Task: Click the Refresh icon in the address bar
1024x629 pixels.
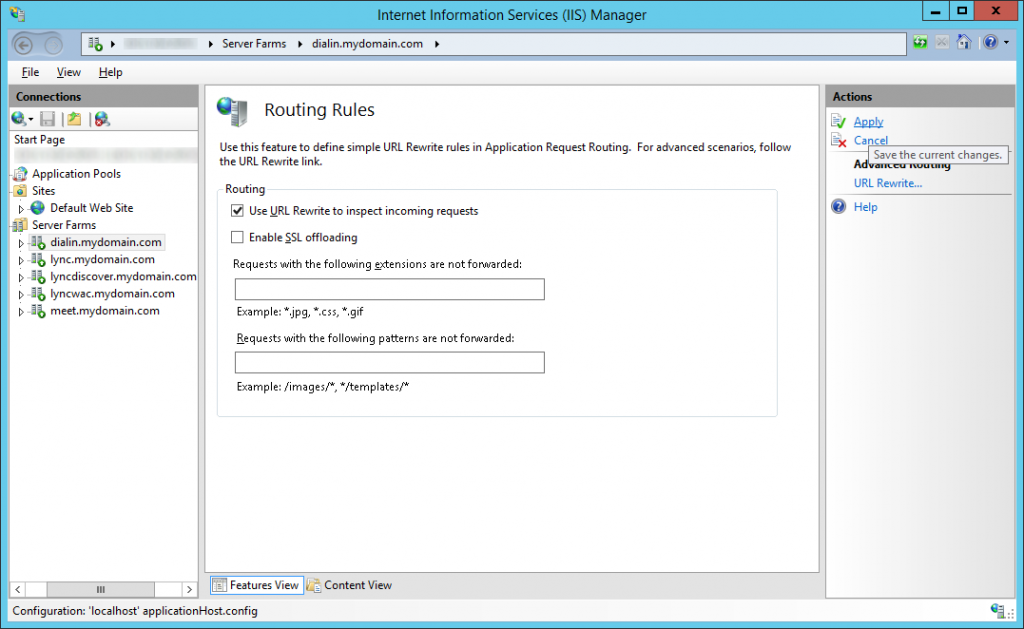Action: tap(920, 43)
